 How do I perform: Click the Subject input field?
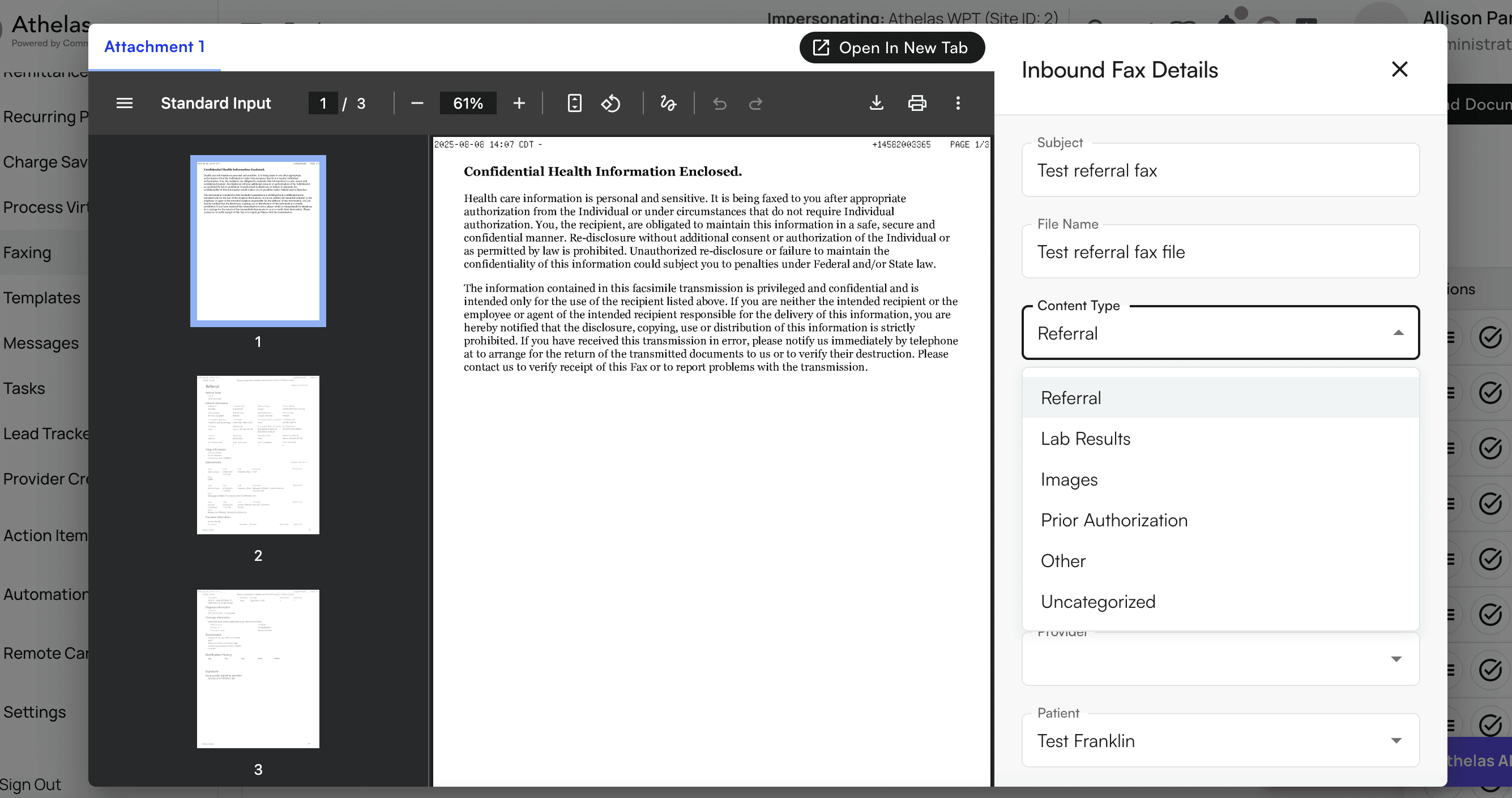(x=1220, y=171)
